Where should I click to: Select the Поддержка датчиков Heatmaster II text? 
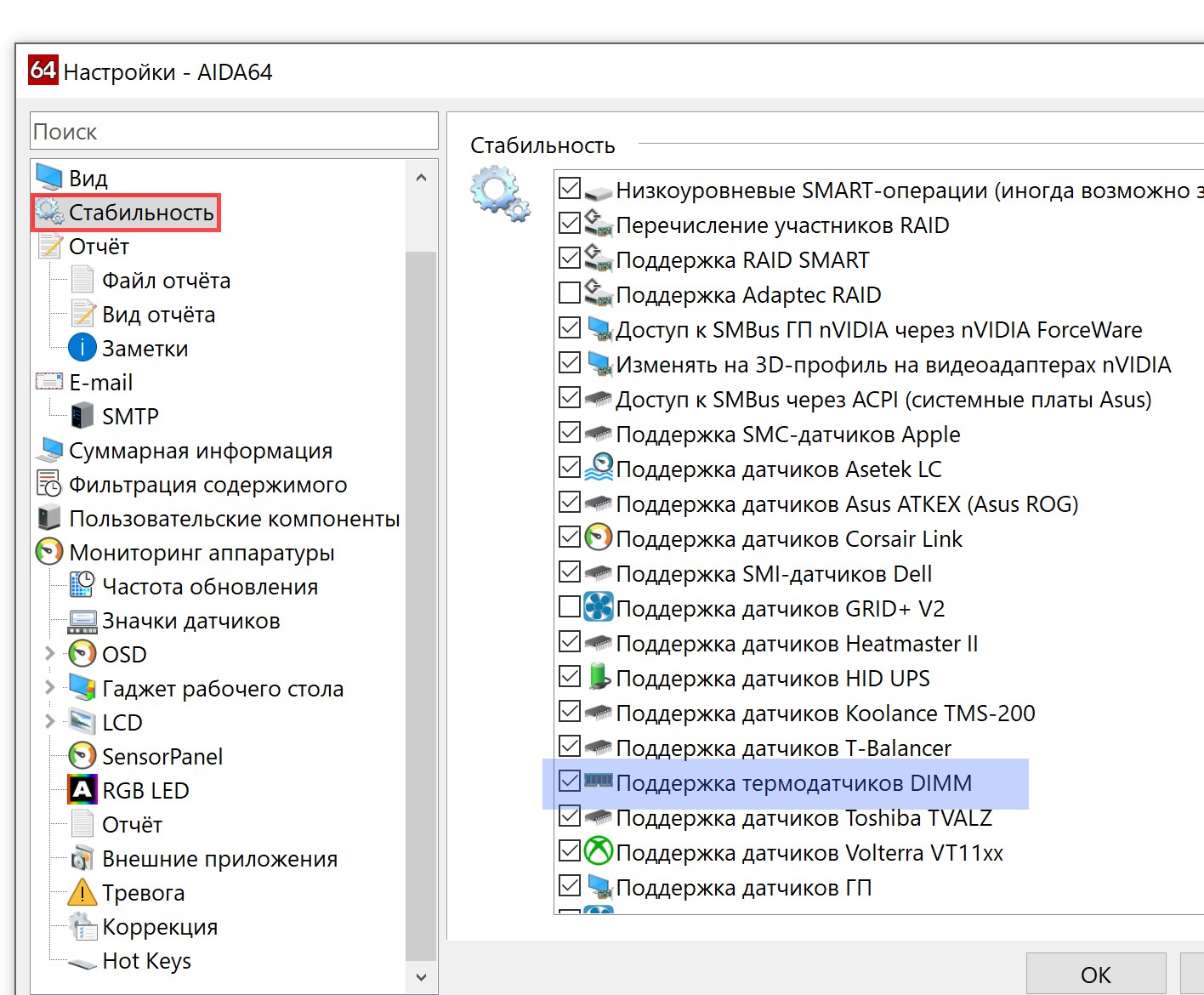[x=797, y=643]
